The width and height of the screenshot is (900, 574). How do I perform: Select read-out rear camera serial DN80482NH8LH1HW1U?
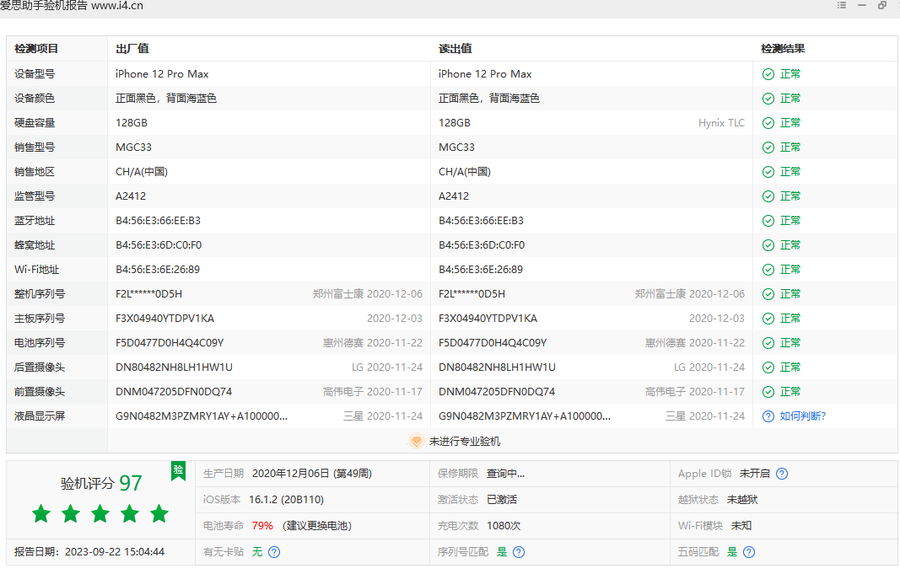coord(497,367)
